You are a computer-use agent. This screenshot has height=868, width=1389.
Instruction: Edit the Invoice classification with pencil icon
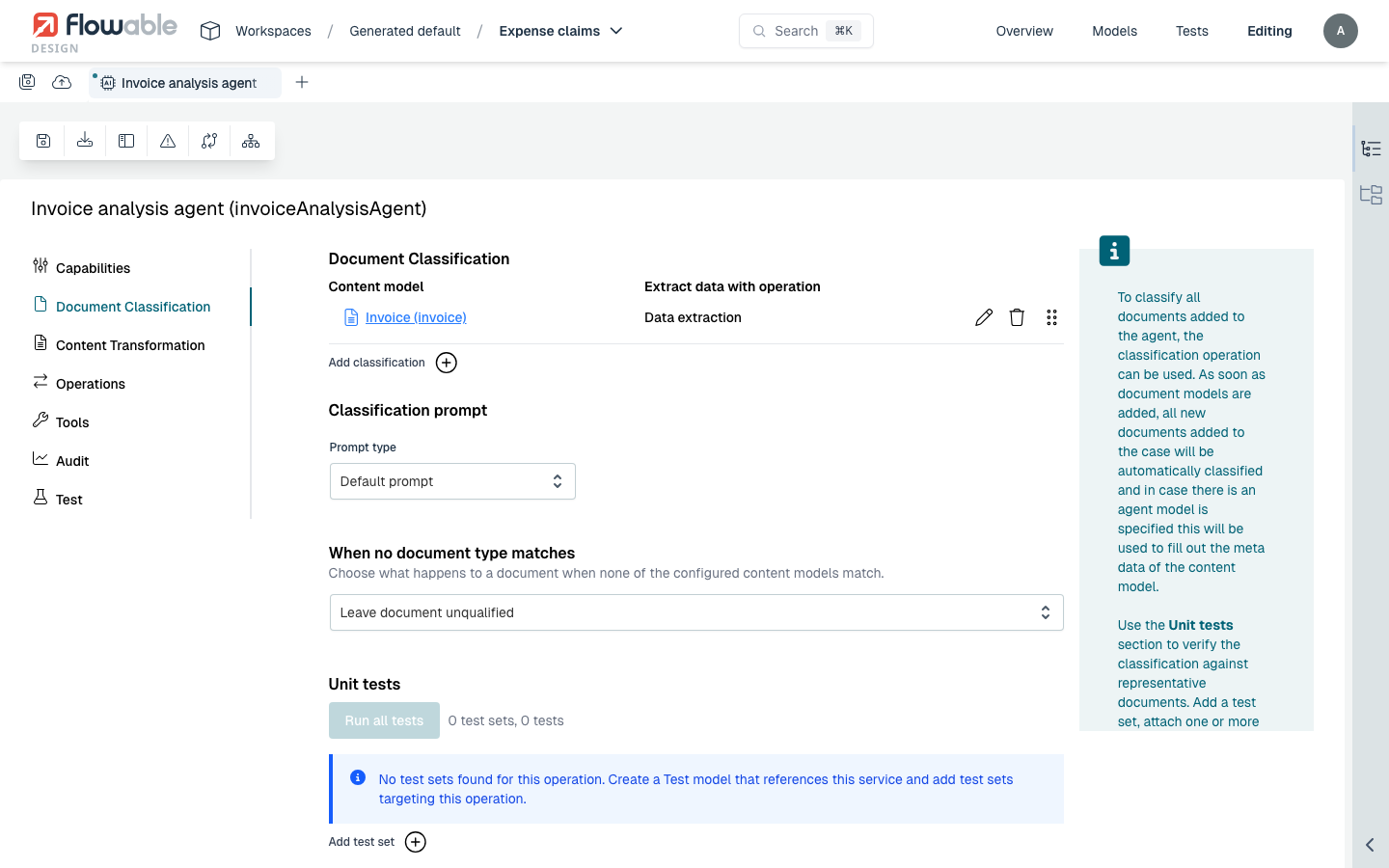pos(984,317)
